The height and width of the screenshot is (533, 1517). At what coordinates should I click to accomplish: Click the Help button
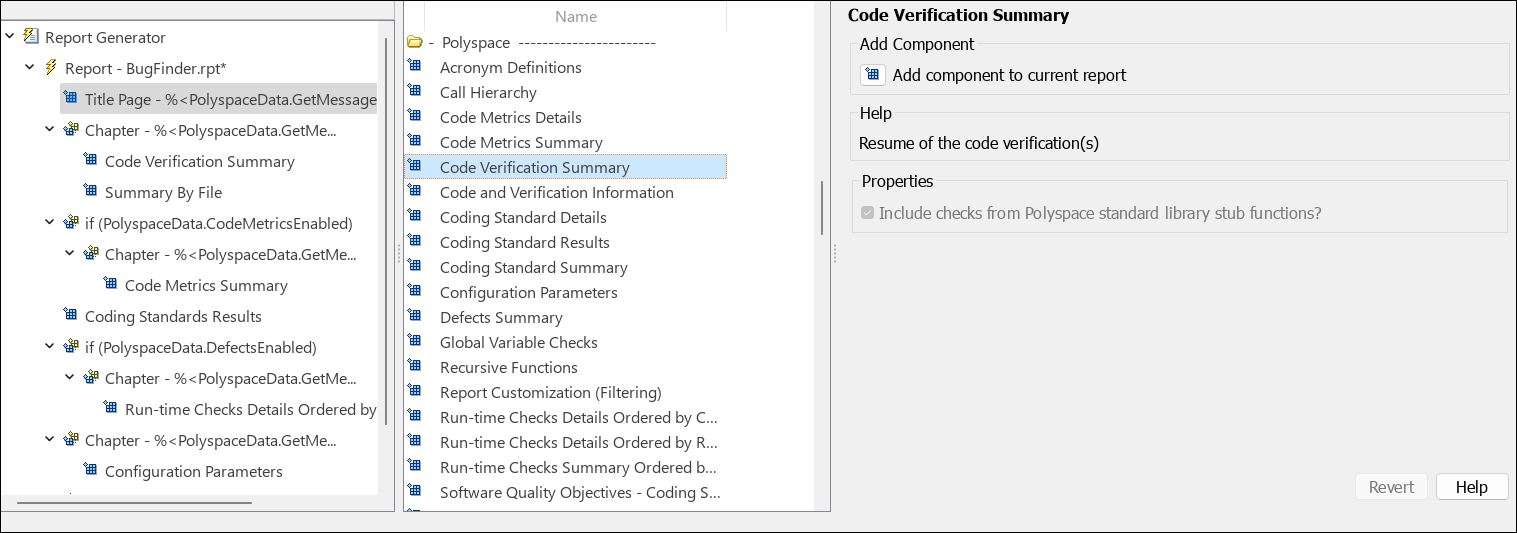click(x=1471, y=487)
